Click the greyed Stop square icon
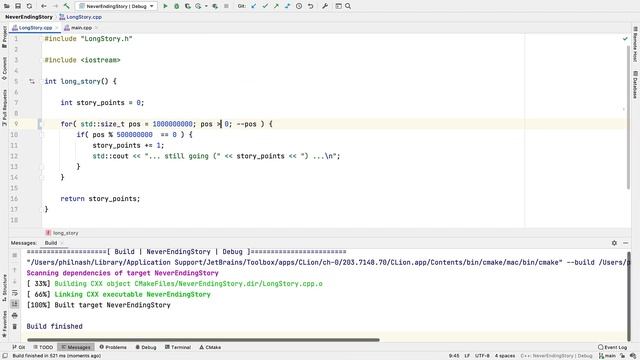This screenshot has width=640, height=360. pos(226,6)
